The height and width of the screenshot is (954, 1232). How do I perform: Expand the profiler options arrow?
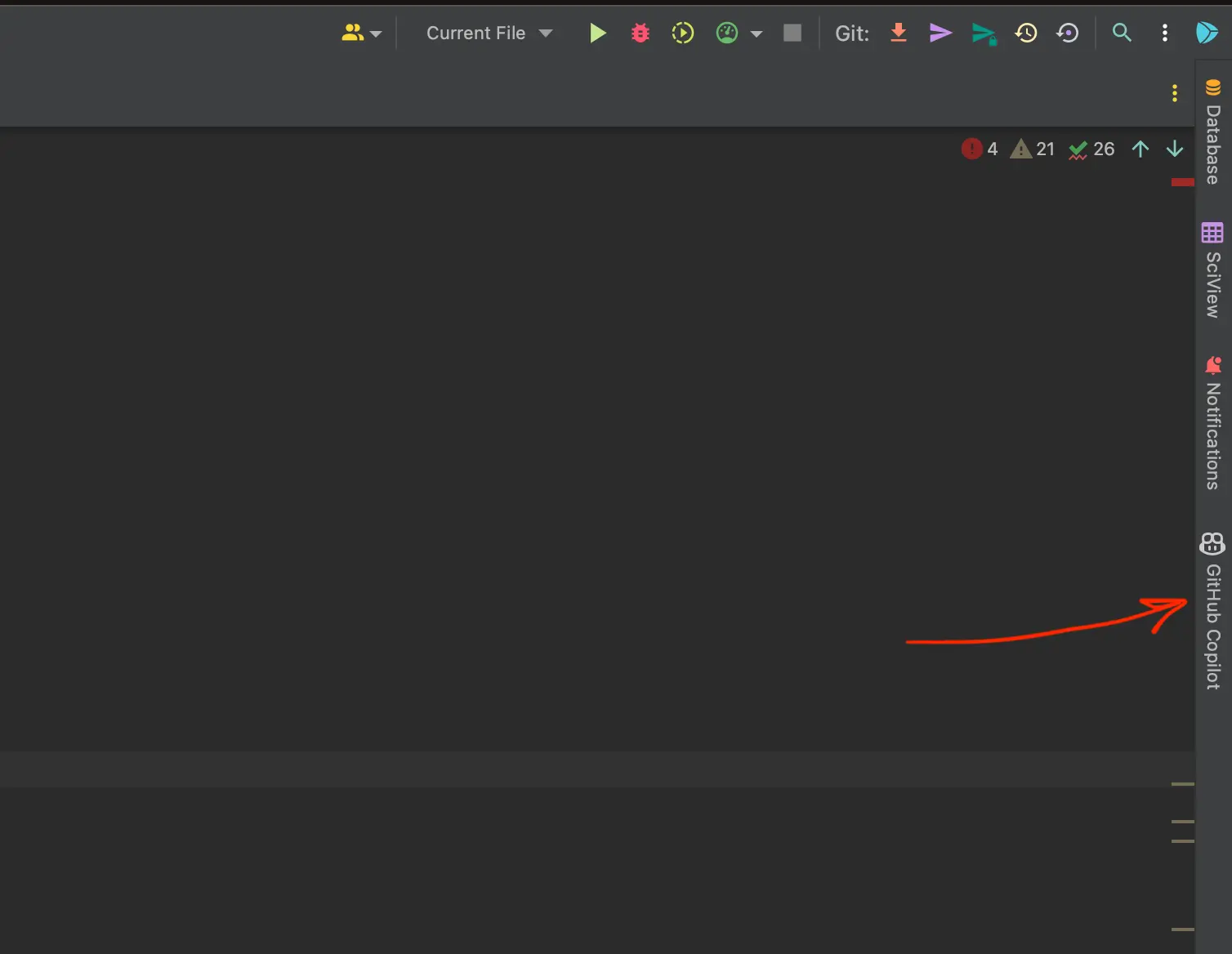point(757,34)
